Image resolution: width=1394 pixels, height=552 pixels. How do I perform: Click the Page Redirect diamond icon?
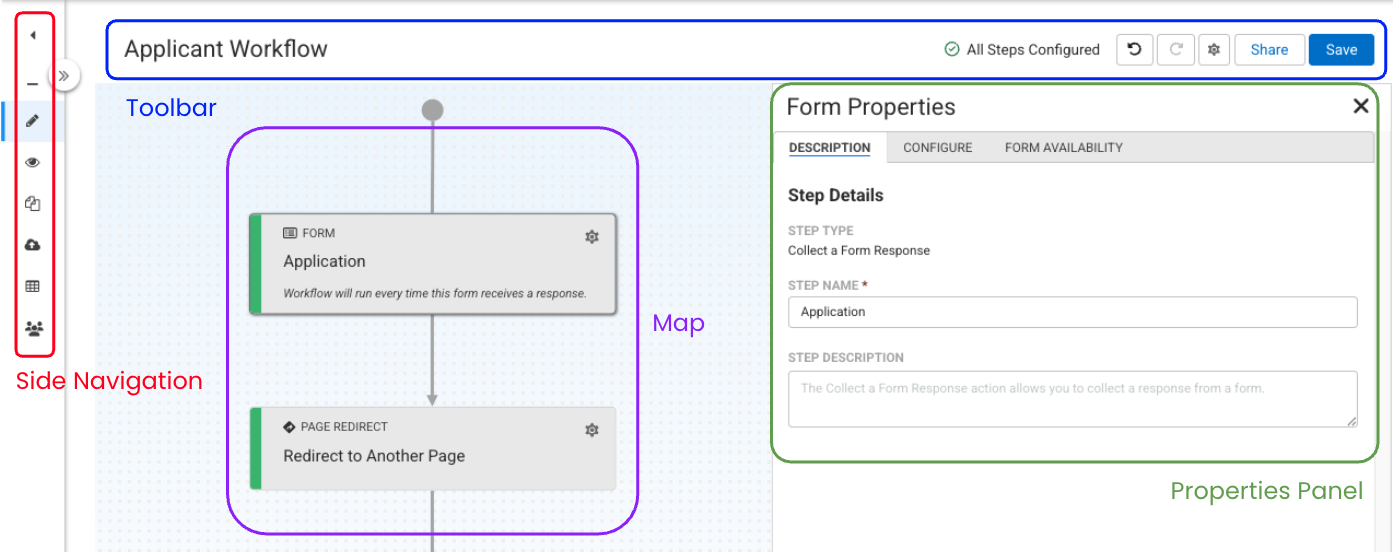[290, 427]
